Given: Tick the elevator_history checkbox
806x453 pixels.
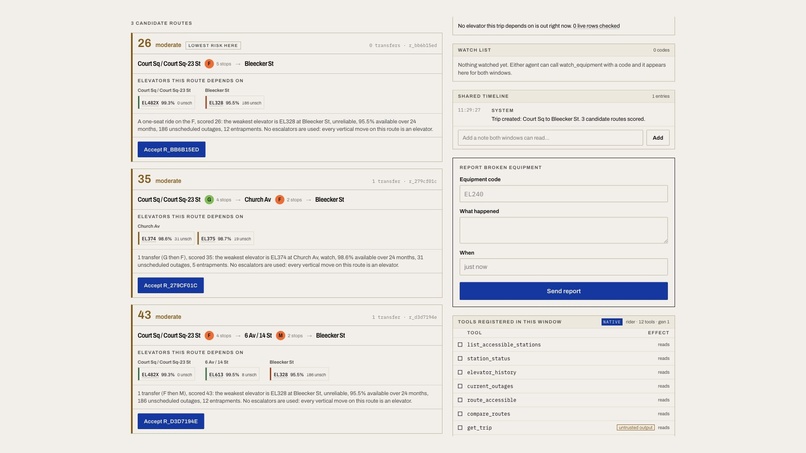Looking at the screenshot, I should pyautogui.click(x=460, y=373).
